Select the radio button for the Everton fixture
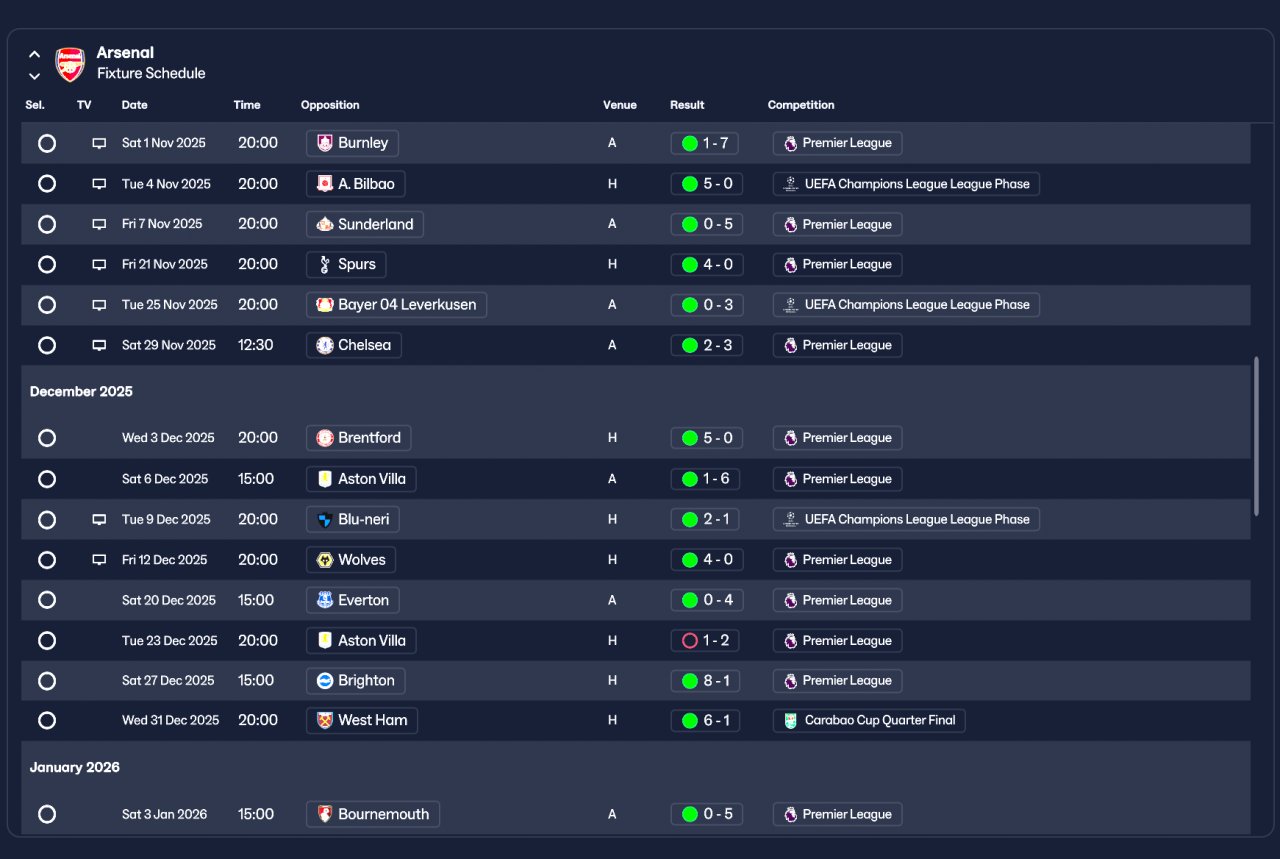The width and height of the screenshot is (1280, 859). click(47, 600)
